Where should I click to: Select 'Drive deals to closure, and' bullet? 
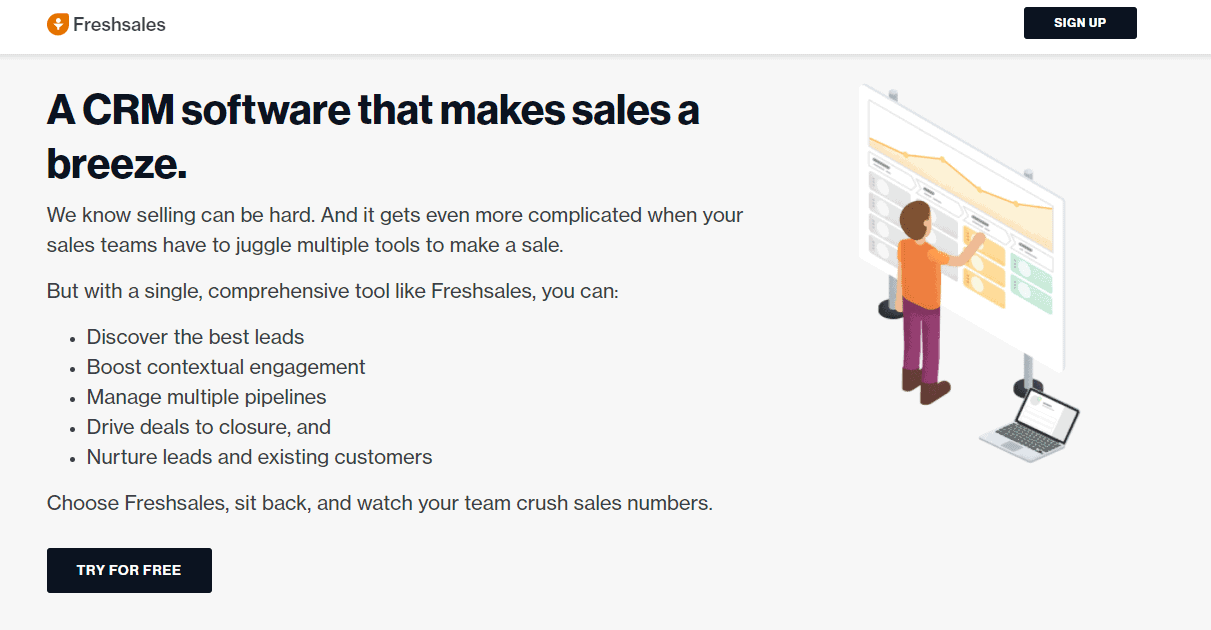click(209, 427)
